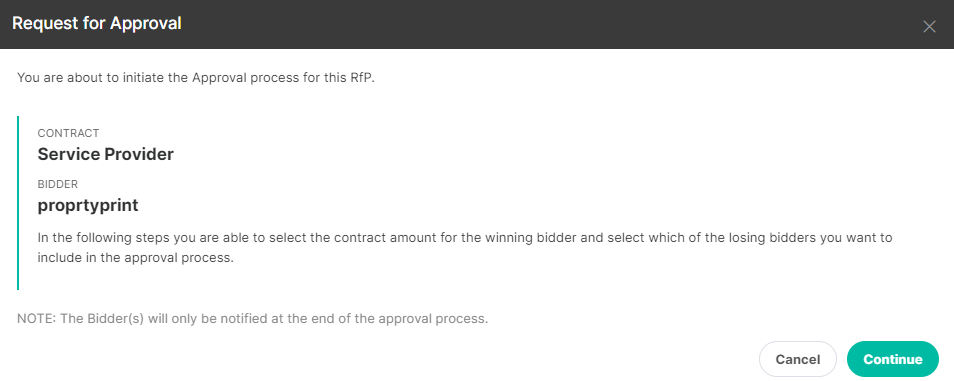Click the teal vertical accent bar

18,203
